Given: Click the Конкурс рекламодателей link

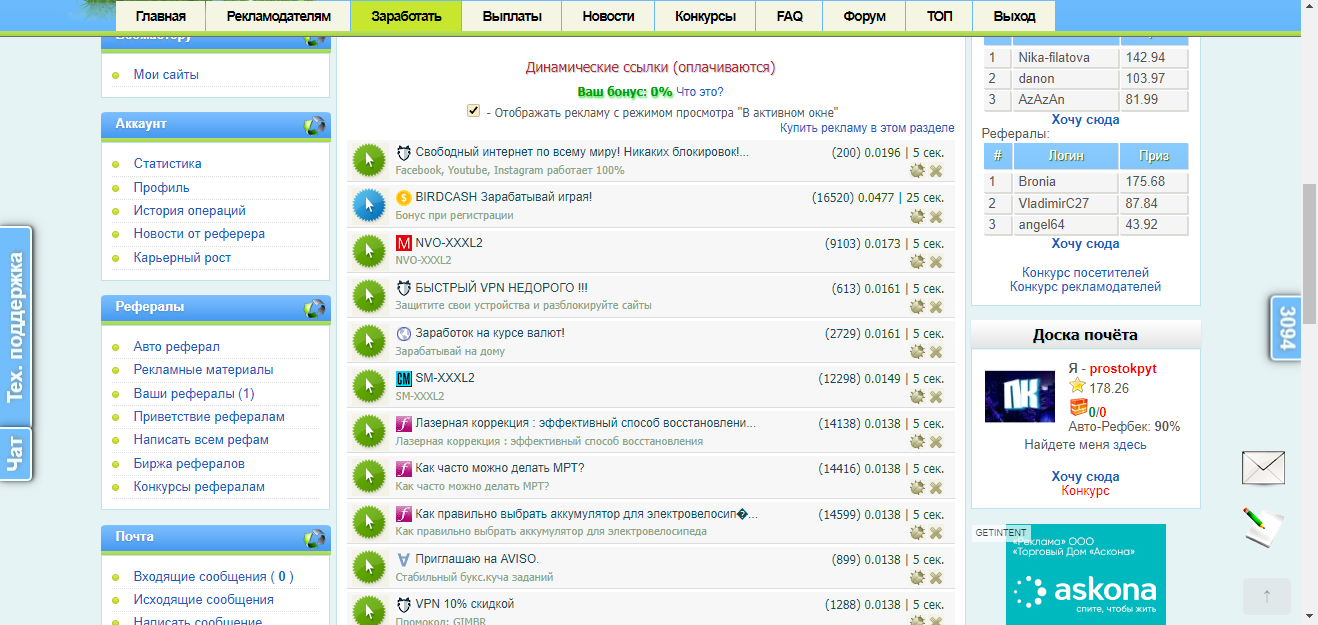Looking at the screenshot, I should click(x=1086, y=287).
